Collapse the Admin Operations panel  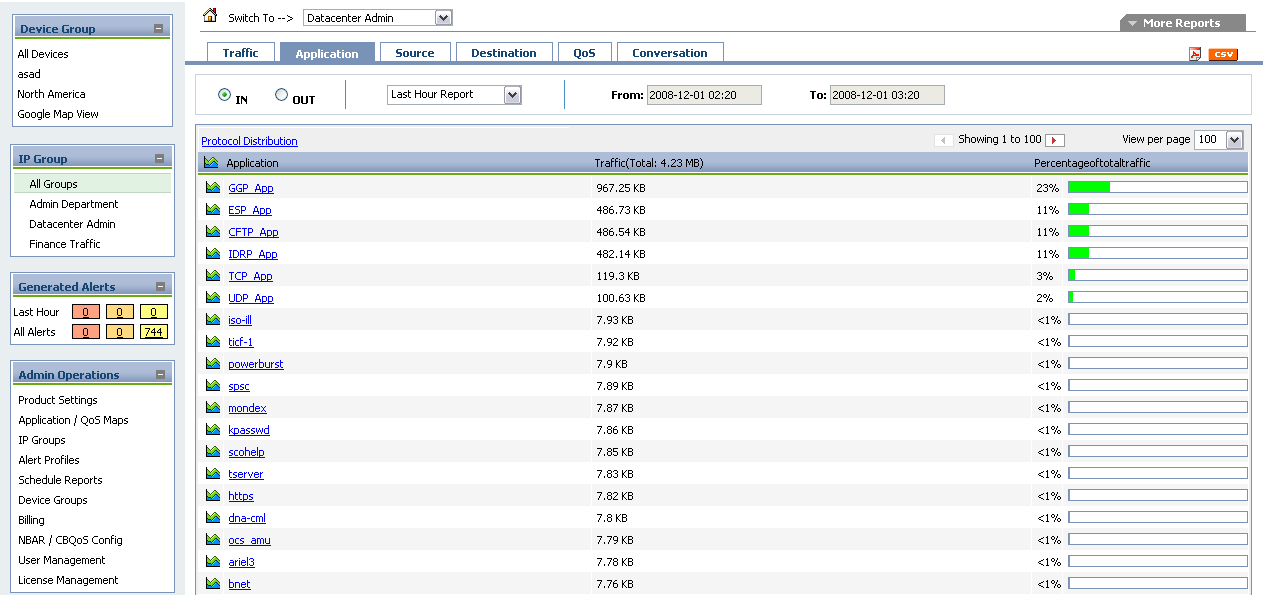pos(159,375)
